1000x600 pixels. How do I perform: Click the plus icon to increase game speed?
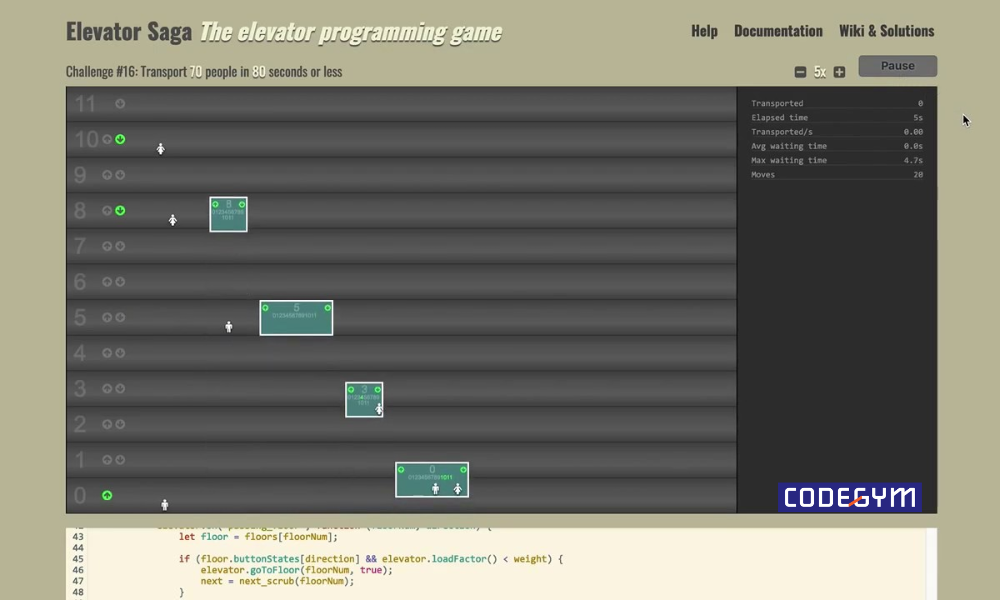click(838, 71)
